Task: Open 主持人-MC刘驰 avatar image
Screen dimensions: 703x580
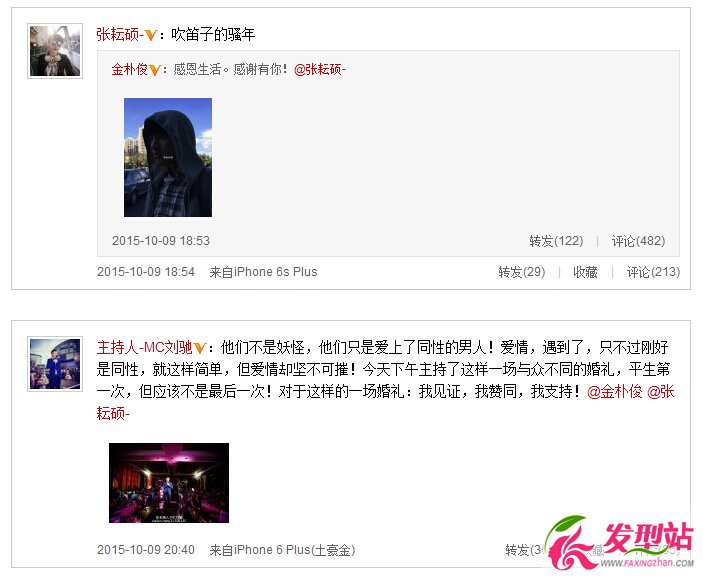Action: [55, 364]
